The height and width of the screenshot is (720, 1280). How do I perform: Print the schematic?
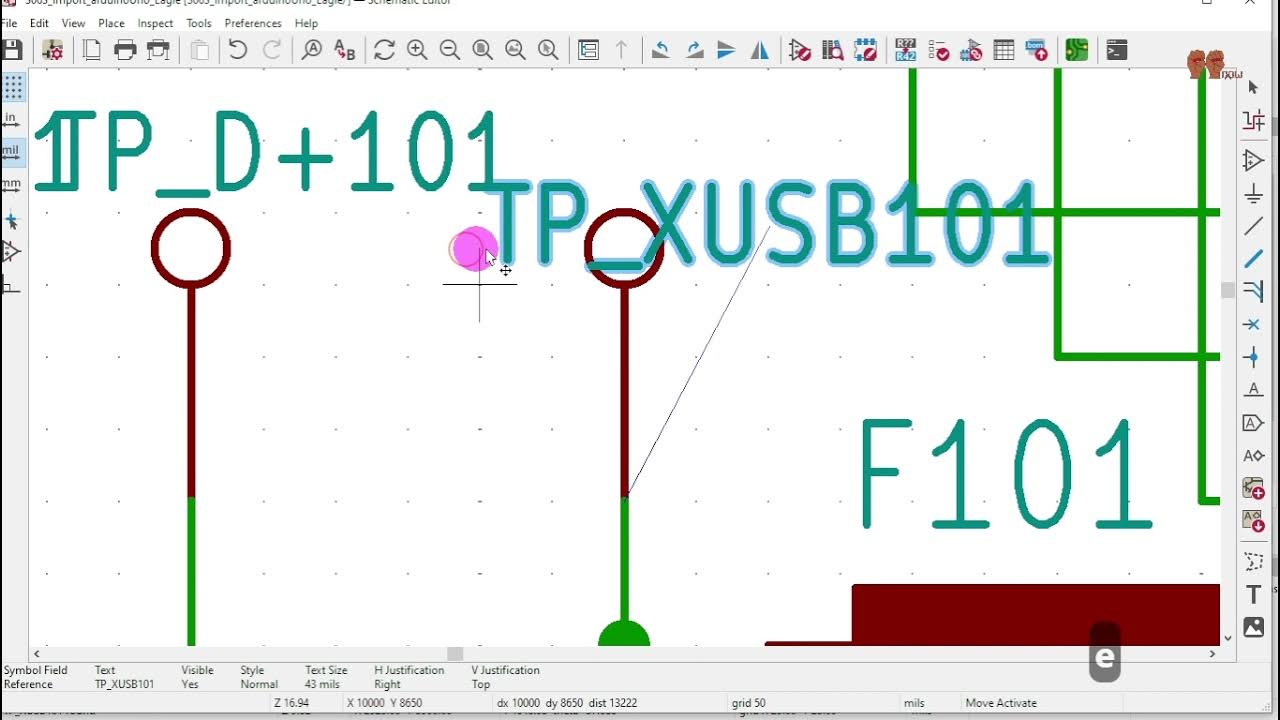point(125,50)
